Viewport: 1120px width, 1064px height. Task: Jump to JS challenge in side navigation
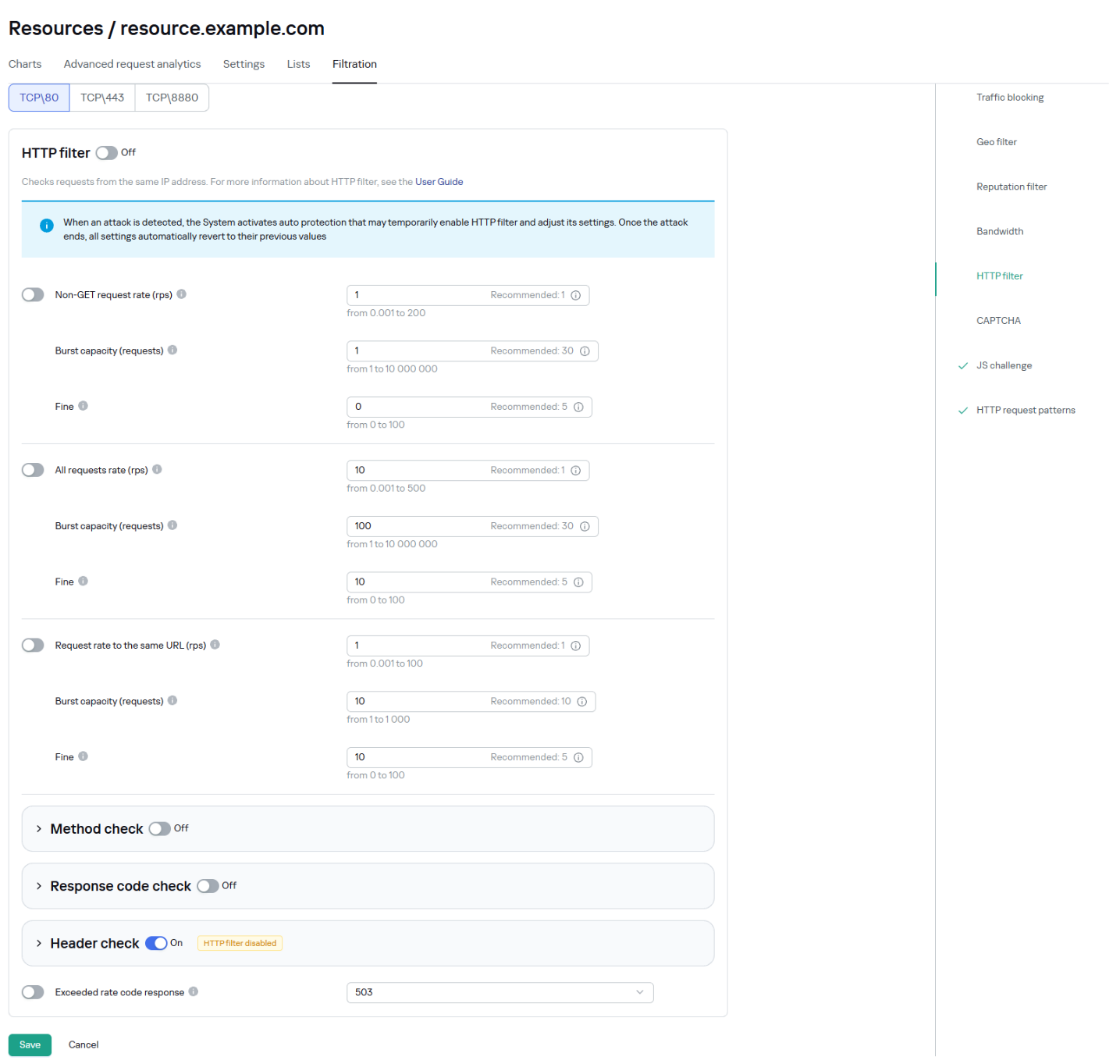coord(1004,365)
